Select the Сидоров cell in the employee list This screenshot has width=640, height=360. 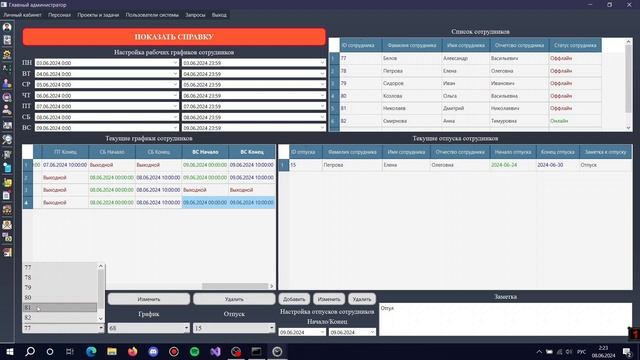click(x=411, y=83)
